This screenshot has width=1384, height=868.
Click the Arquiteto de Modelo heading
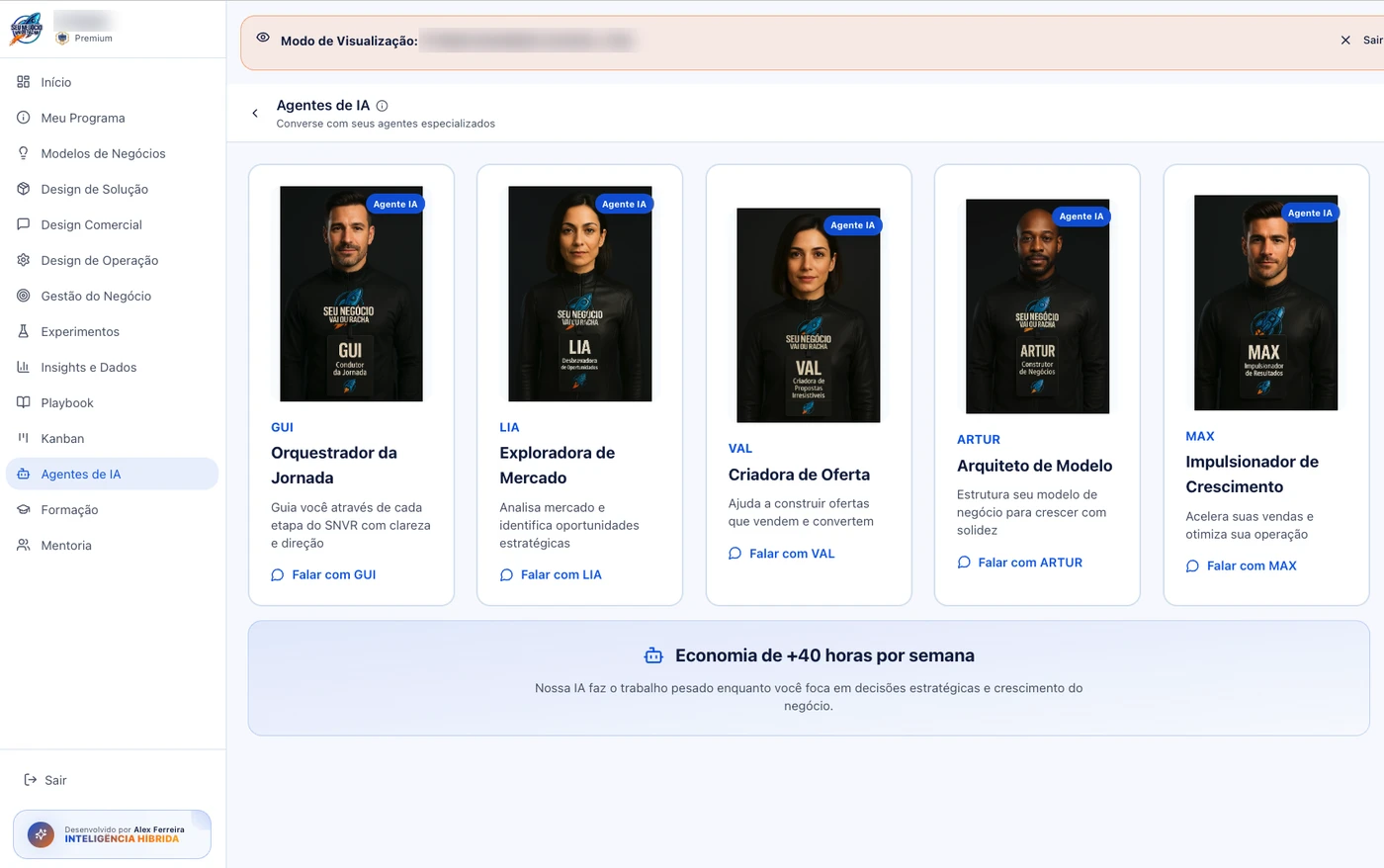pos(1035,466)
